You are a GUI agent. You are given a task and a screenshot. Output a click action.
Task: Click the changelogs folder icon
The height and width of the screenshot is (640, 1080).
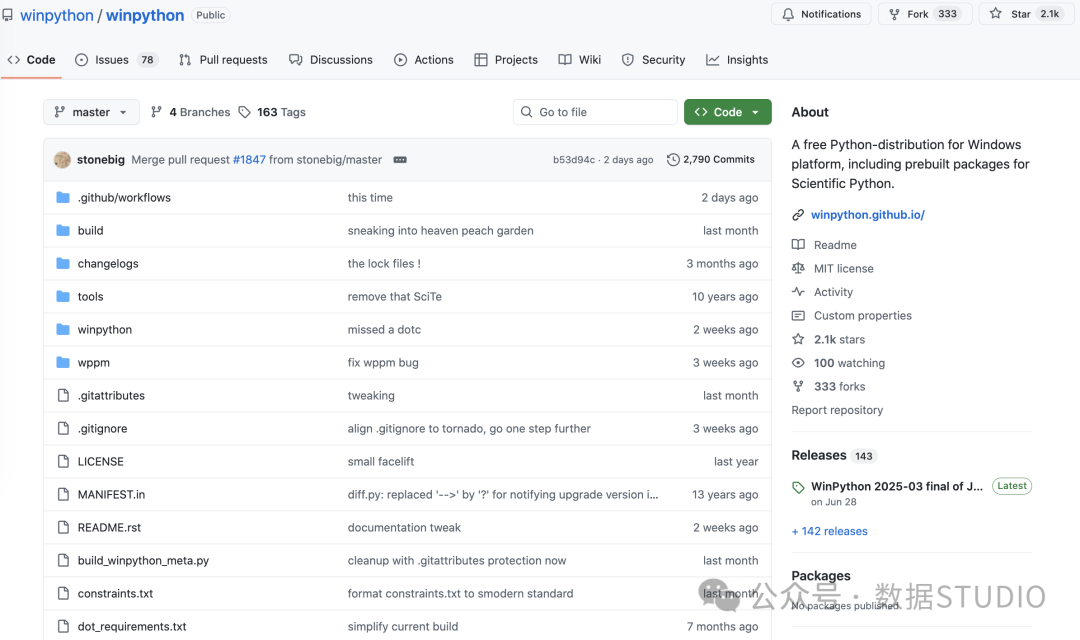tap(63, 263)
